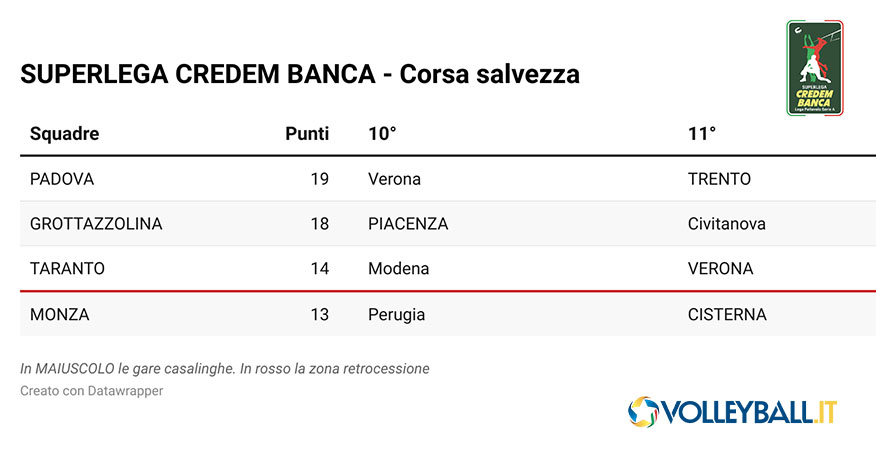
Task: Select the MONZA team cell
Action: [x=60, y=314]
